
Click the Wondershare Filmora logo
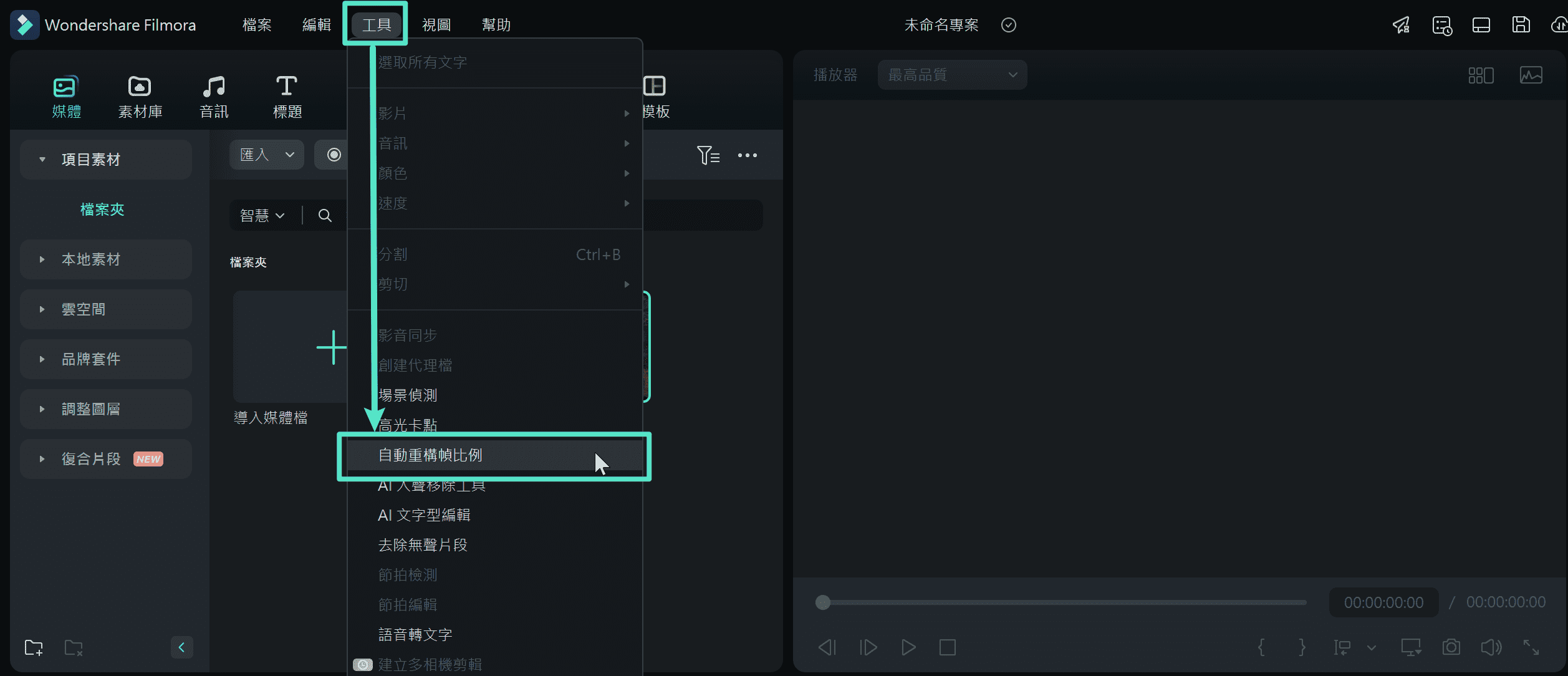point(24,25)
